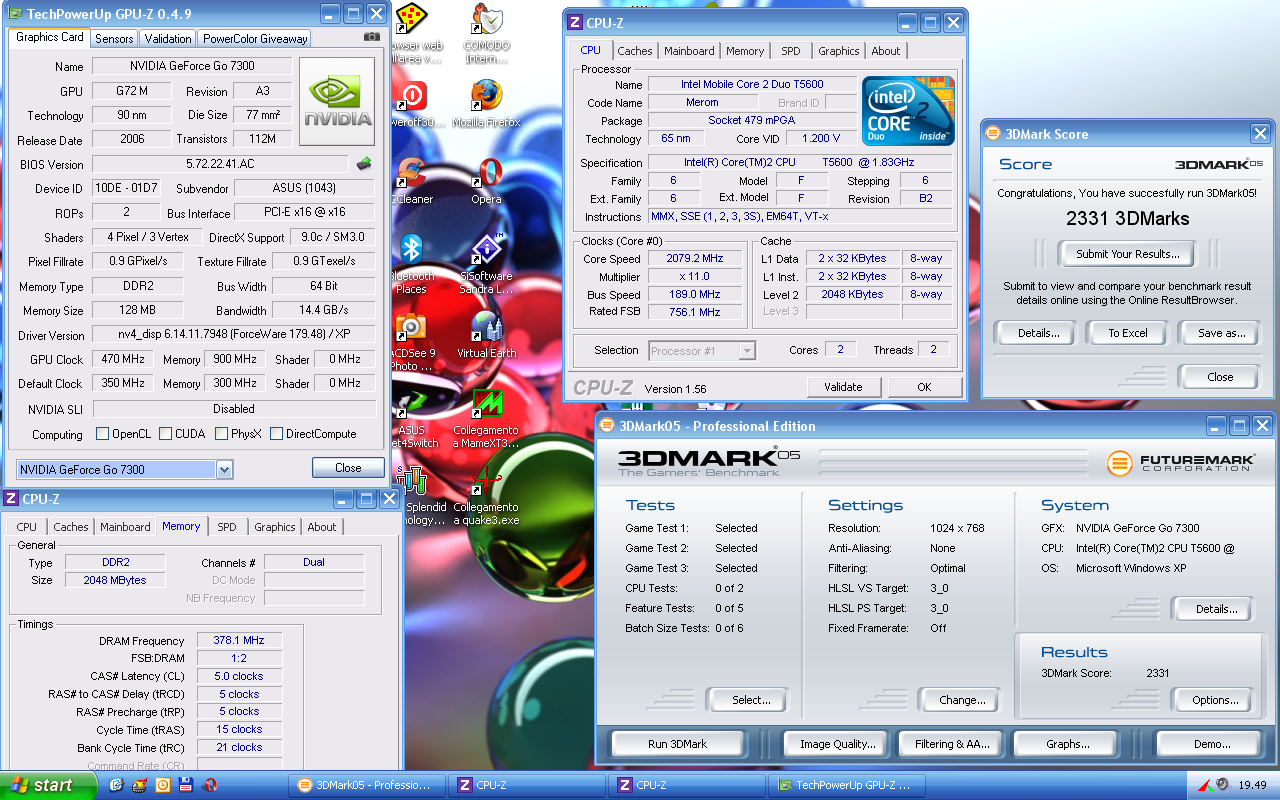Click the GPU-Z screenshot camera icon
This screenshot has height=800, width=1280.
(x=372, y=37)
